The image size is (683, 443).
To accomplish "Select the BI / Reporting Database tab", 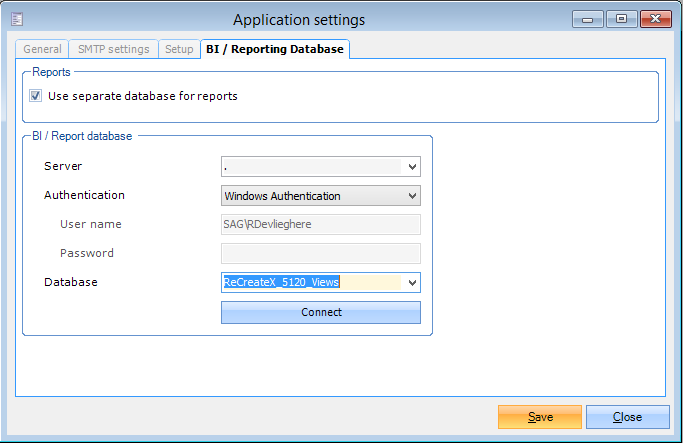I will click(x=273, y=49).
